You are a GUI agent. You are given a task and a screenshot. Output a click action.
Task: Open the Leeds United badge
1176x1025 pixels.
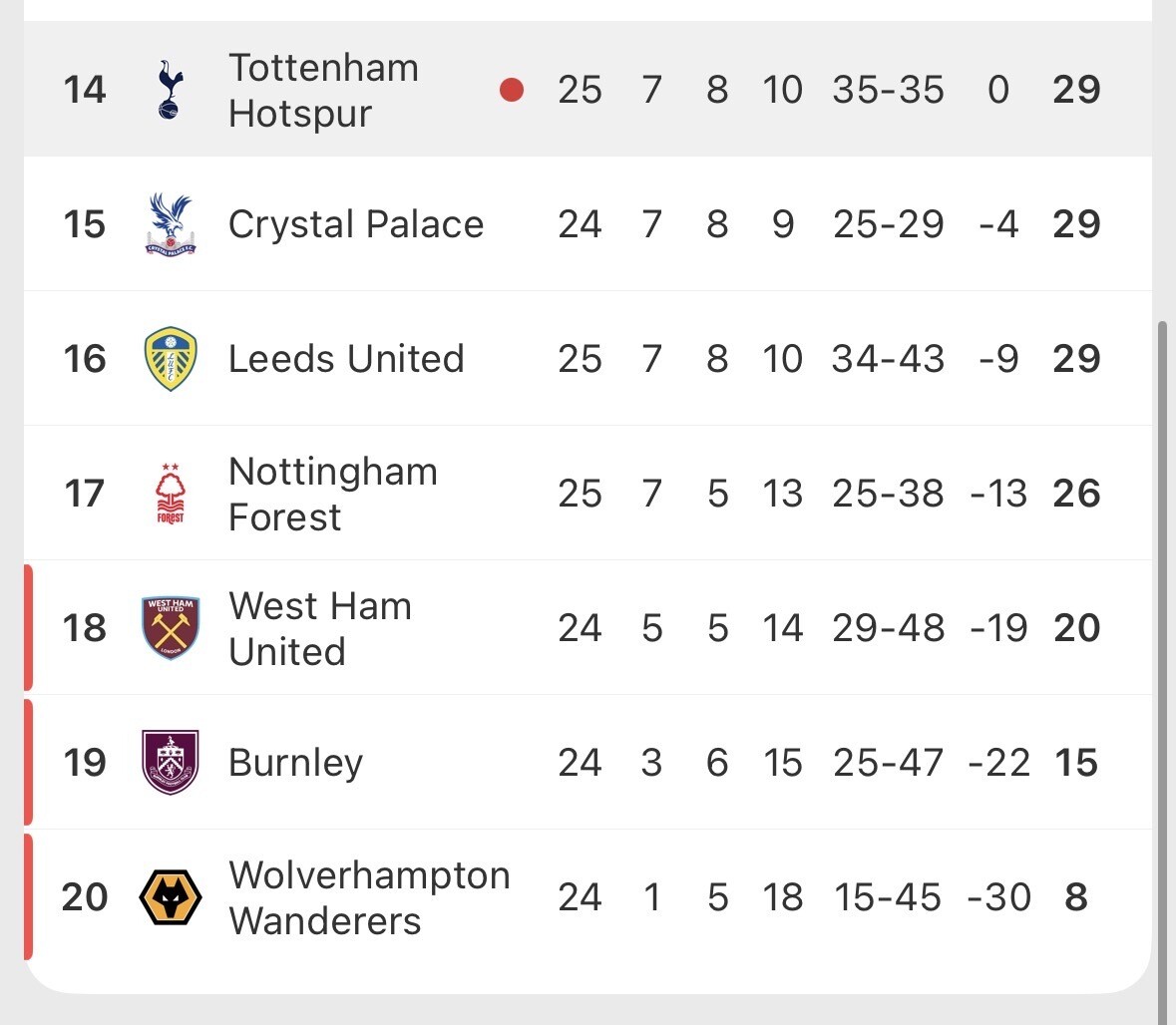pyautogui.click(x=171, y=359)
